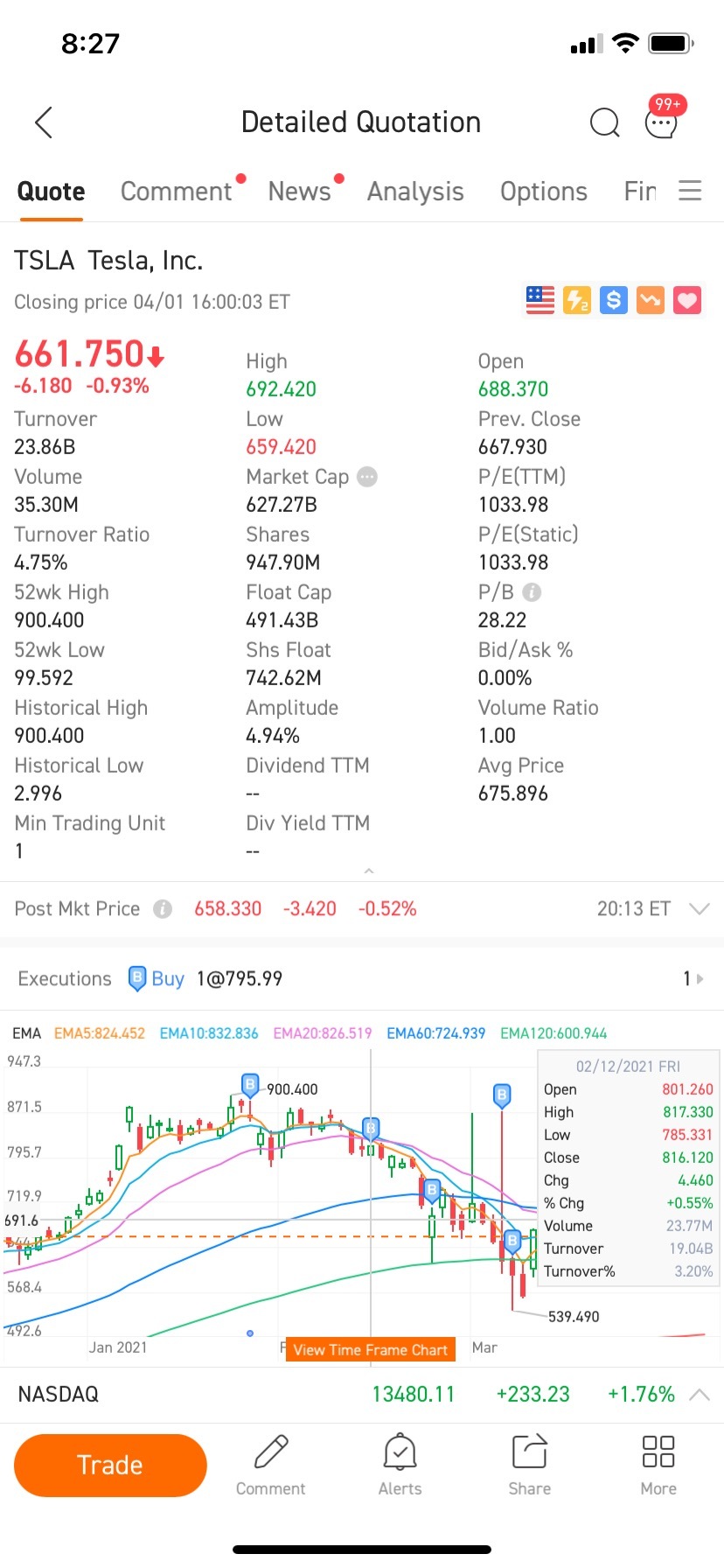Select EMA10:832.836 indicator label
This screenshot has height=1568, width=724.
(209, 1033)
